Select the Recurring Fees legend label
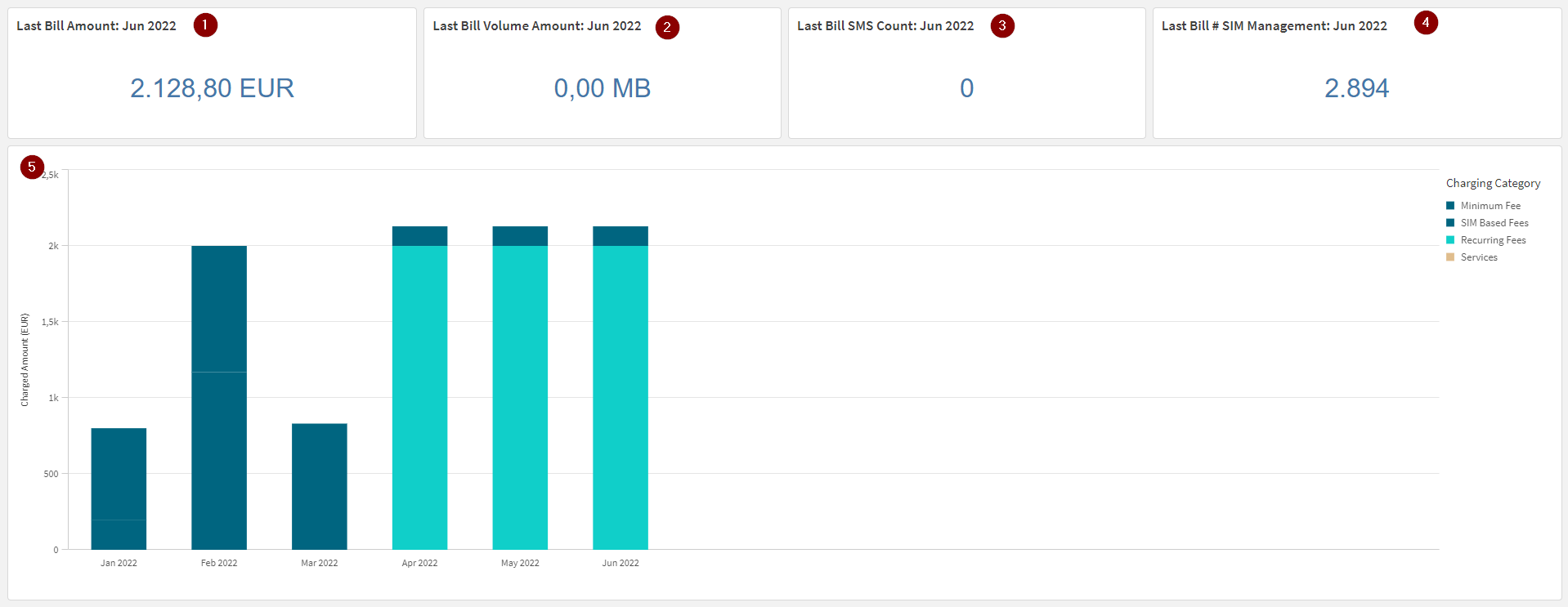1568x607 pixels. 1493,240
